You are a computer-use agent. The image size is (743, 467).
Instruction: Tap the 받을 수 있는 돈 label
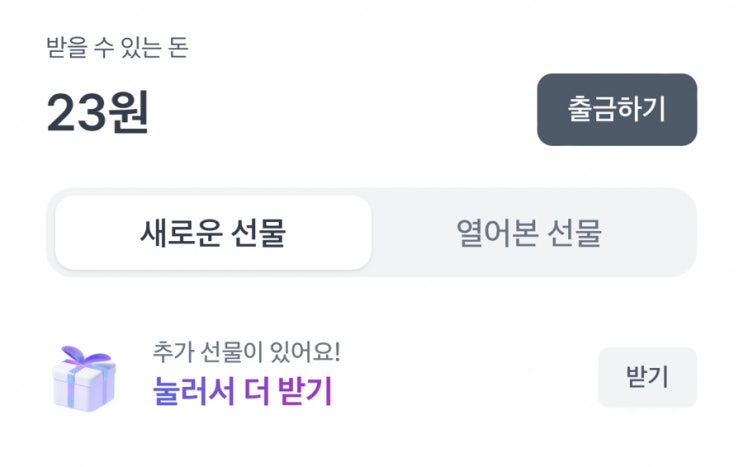pos(117,47)
